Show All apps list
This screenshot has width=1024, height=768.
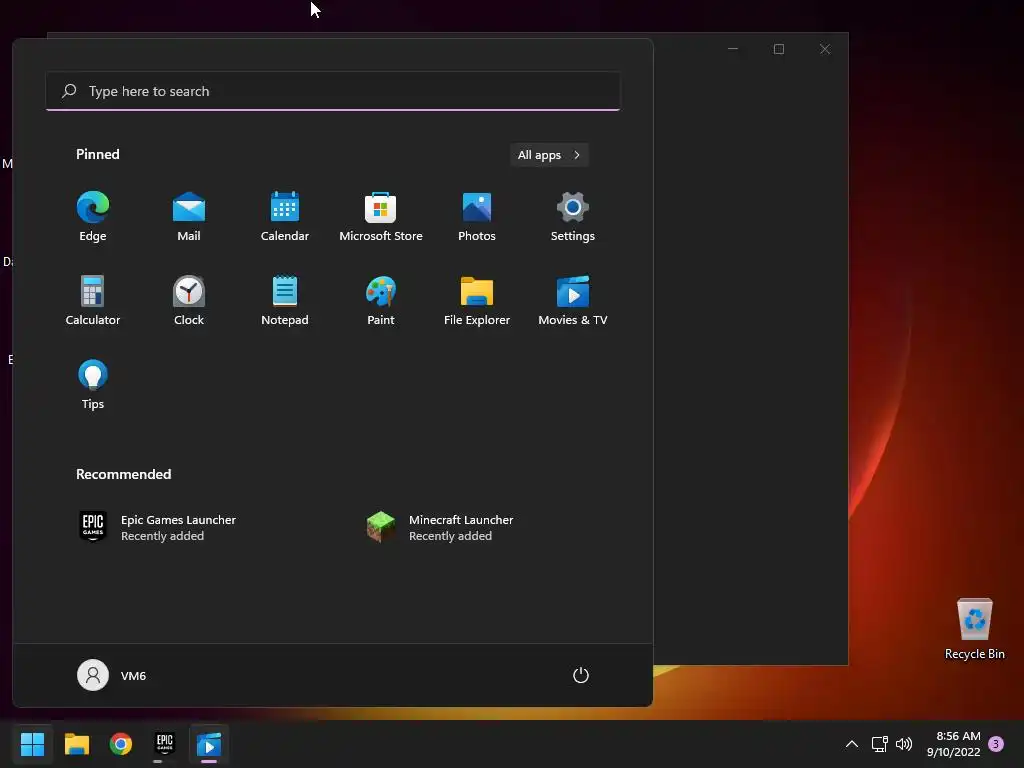(549, 155)
